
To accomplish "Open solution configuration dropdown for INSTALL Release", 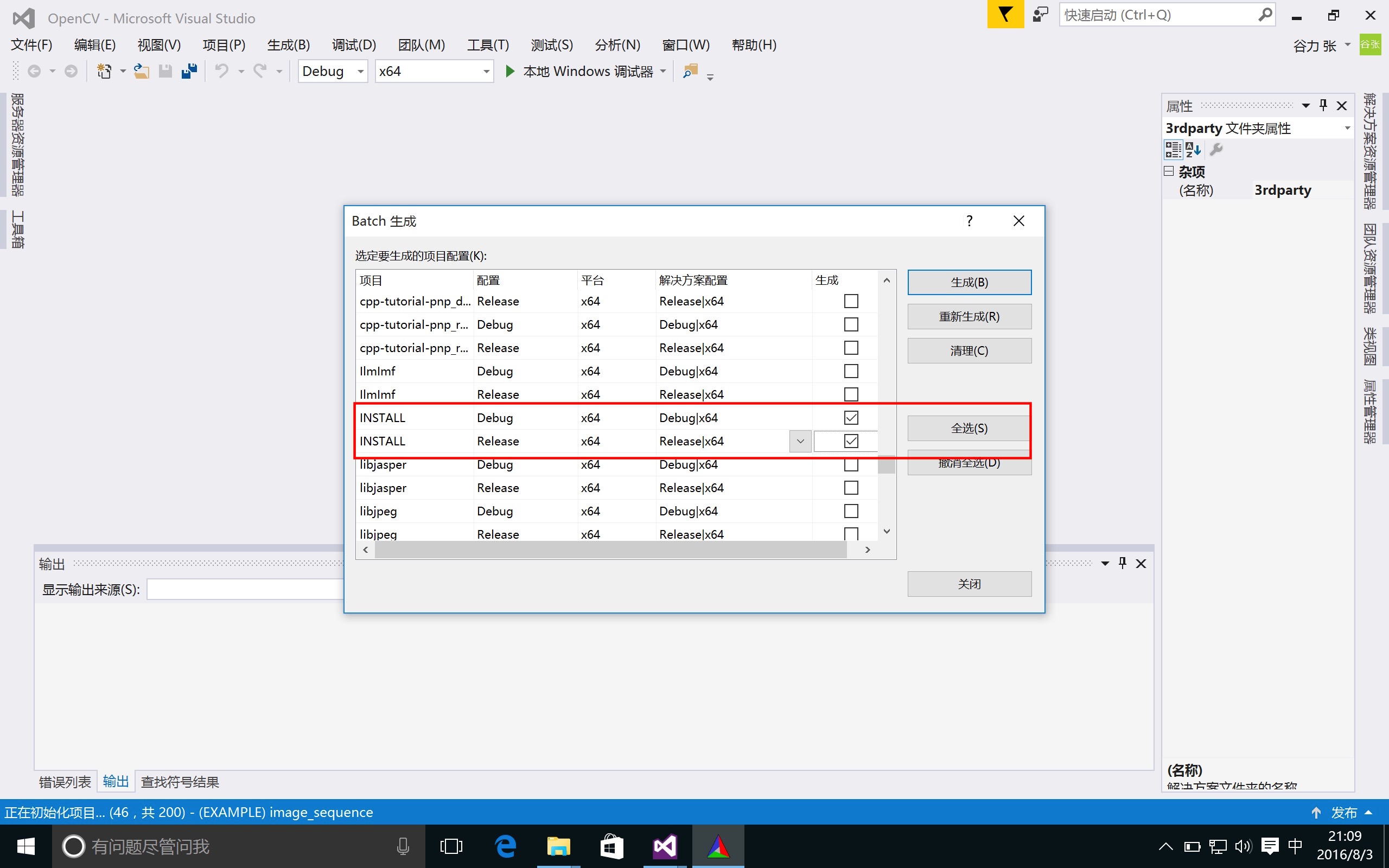I will point(800,441).
